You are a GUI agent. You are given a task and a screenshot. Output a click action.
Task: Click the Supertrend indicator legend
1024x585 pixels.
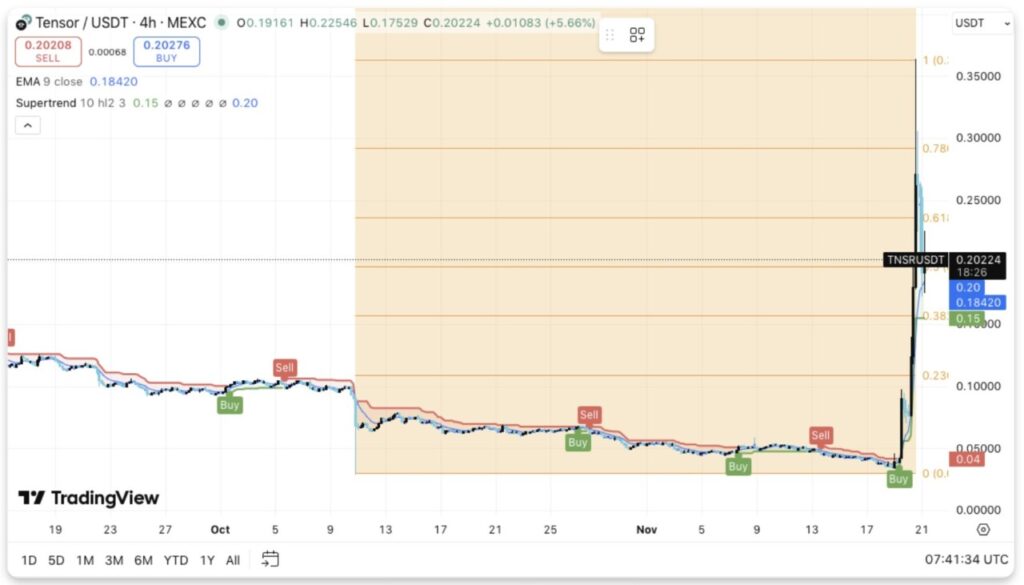click(x=62, y=102)
